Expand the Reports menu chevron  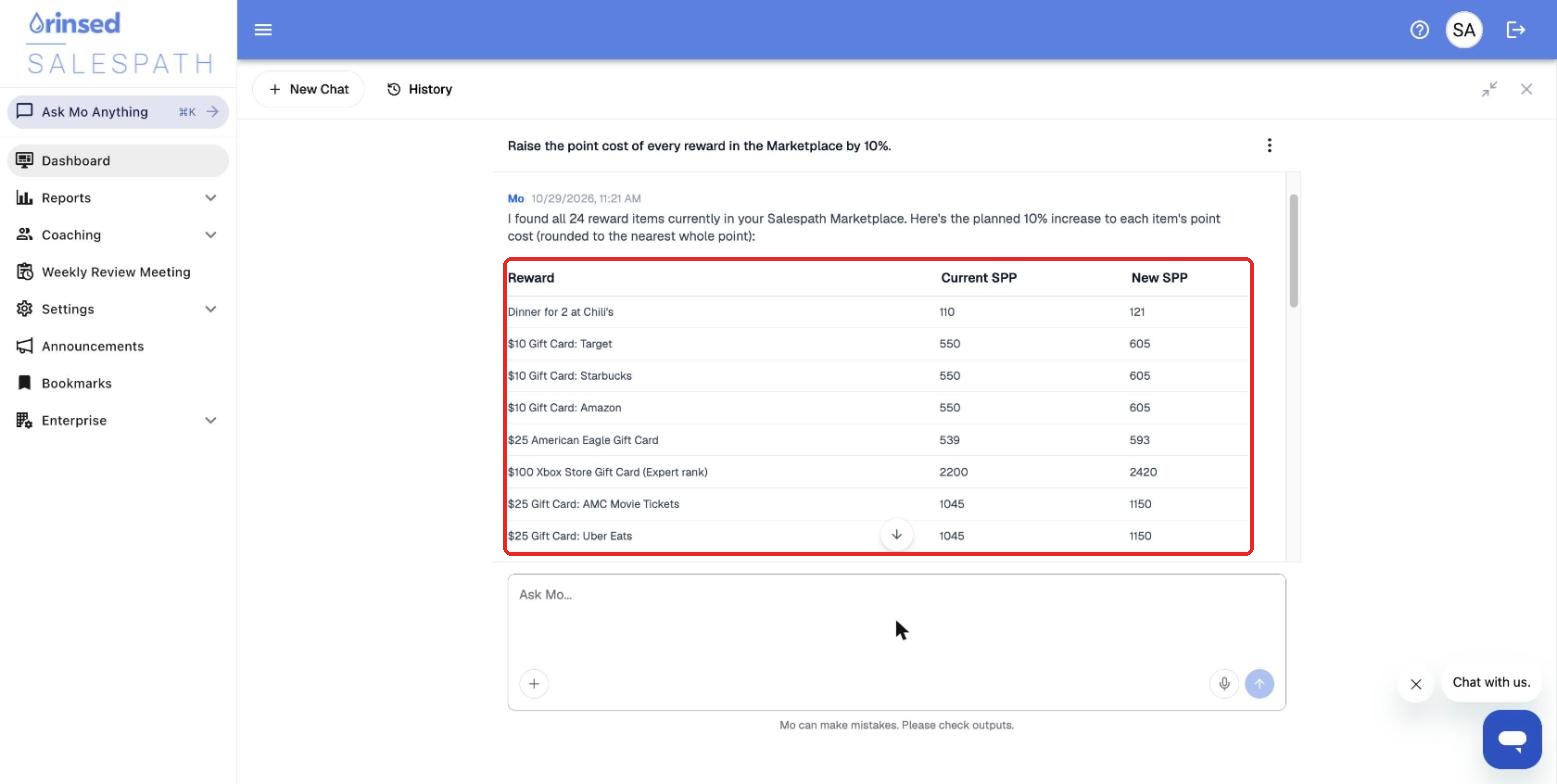pos(211,198)
